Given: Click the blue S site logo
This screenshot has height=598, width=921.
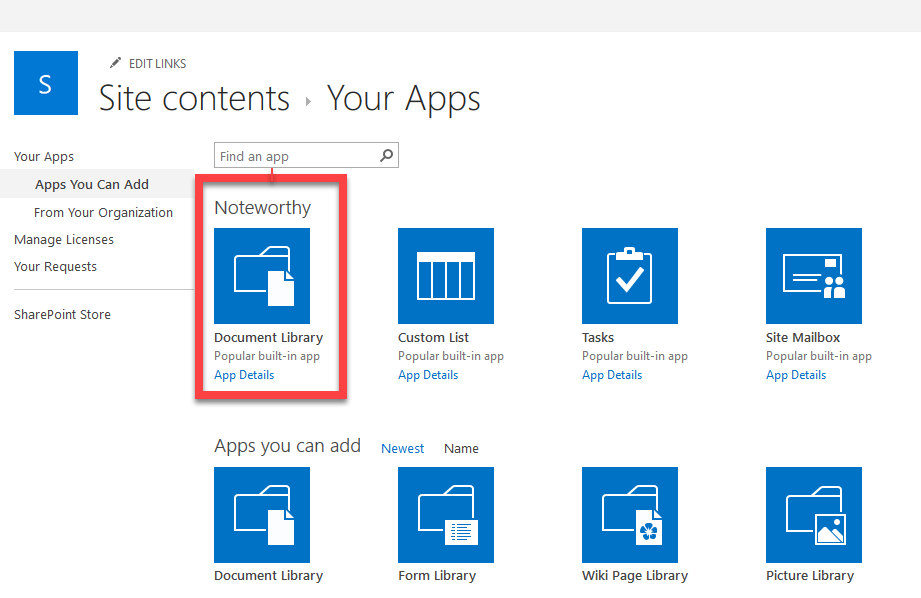Looking at the screenshot, I should coord(45,83).
